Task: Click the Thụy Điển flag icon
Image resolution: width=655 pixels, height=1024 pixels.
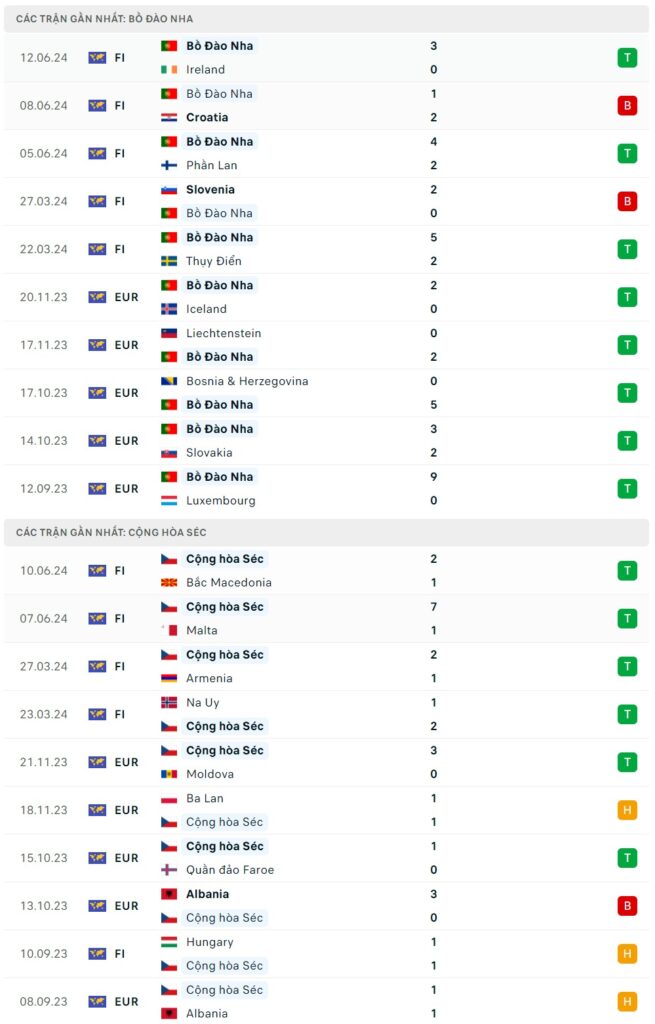Action: tap(169, 262)
